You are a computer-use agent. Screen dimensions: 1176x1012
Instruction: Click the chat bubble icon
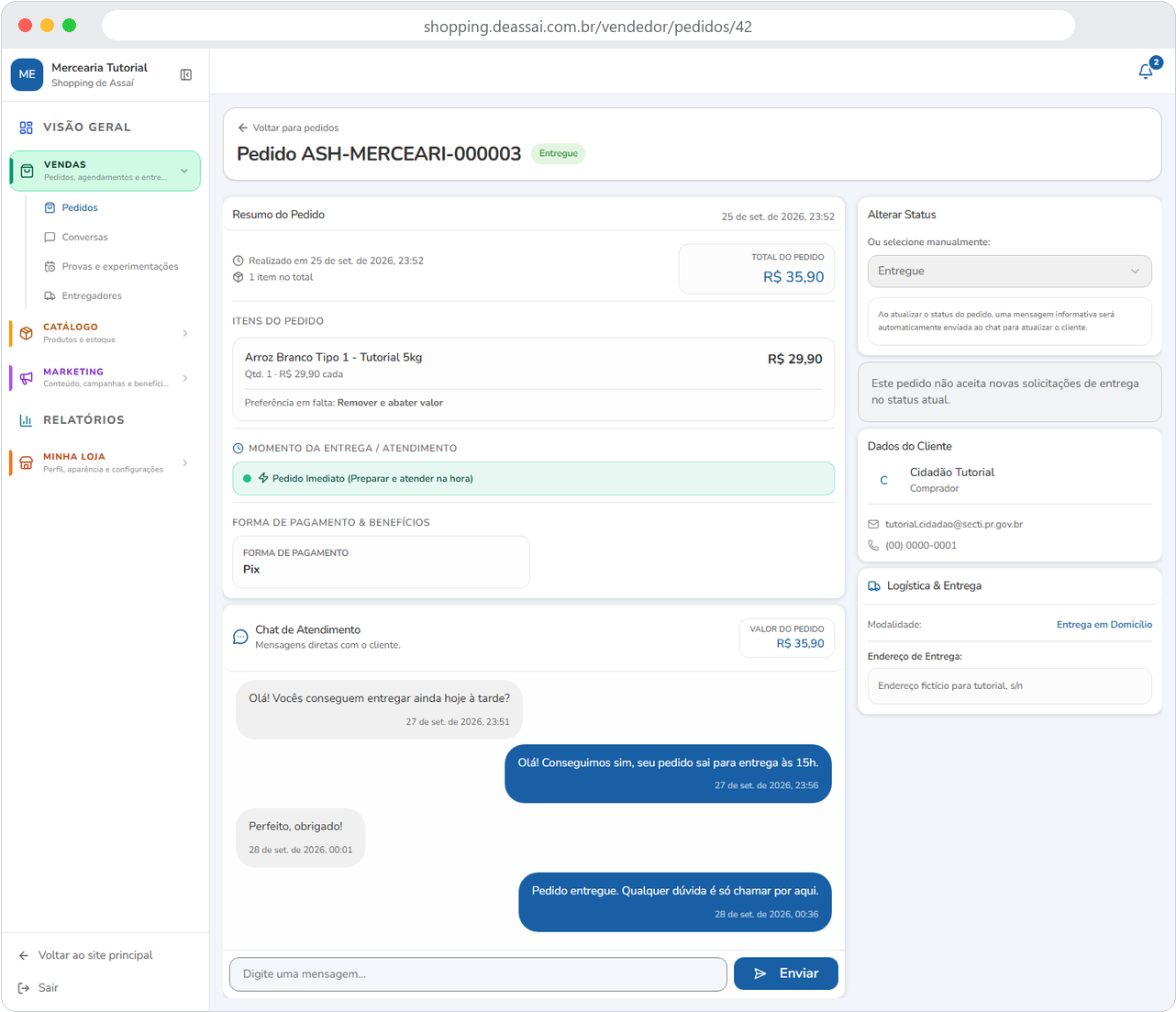tap(240, 637)
